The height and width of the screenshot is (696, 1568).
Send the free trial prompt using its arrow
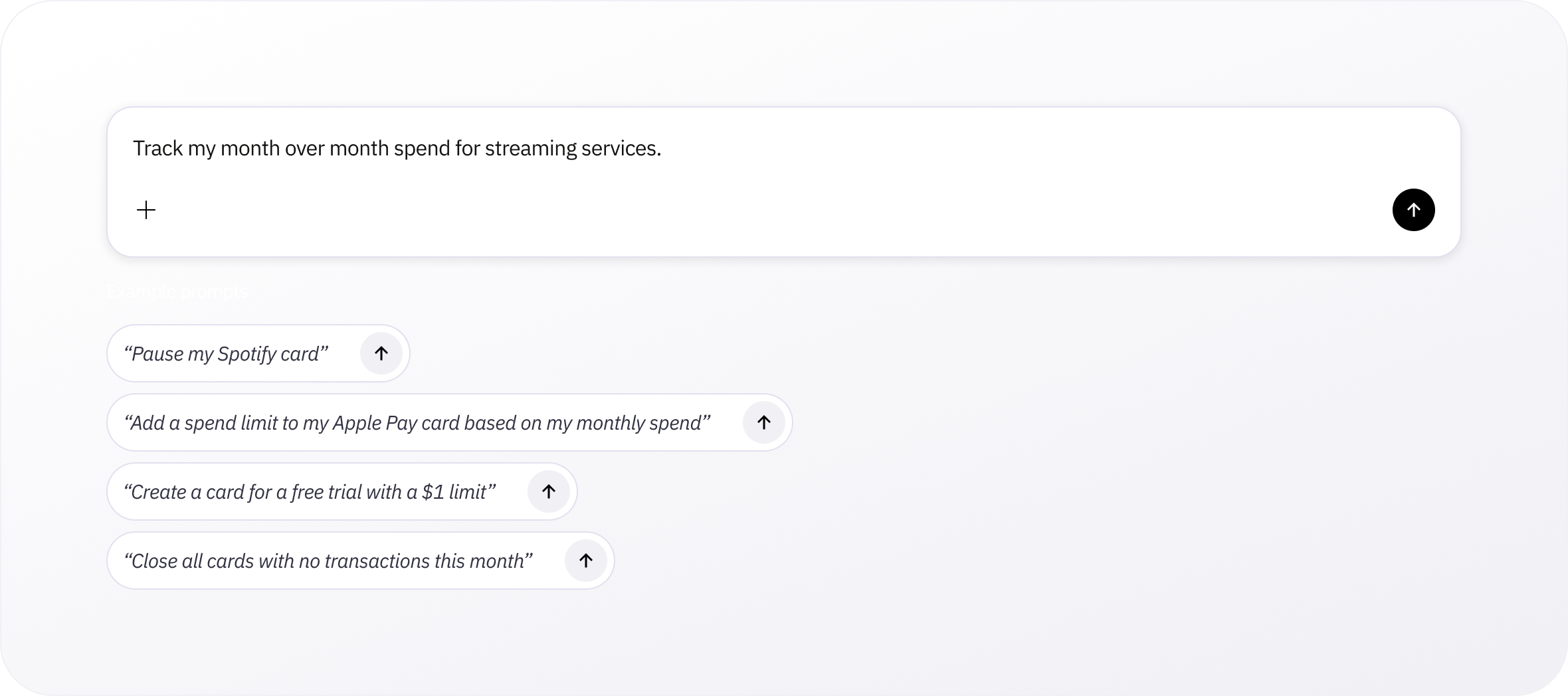click(549, 491)
